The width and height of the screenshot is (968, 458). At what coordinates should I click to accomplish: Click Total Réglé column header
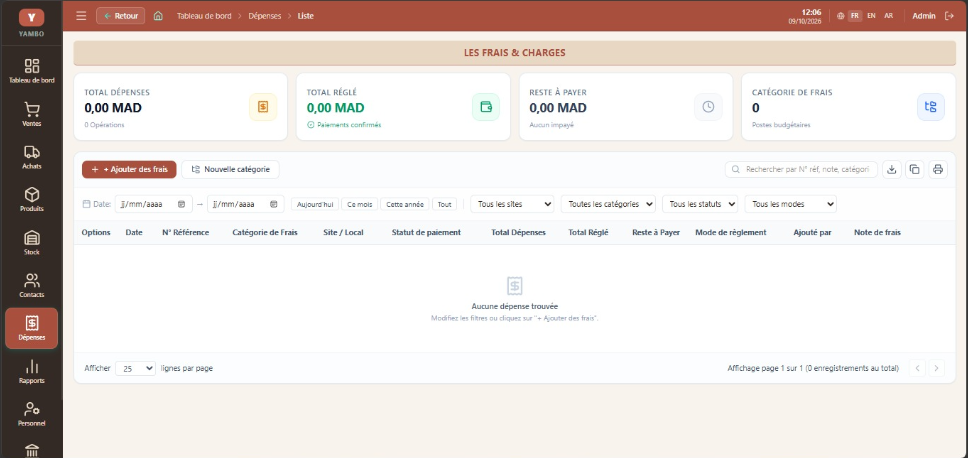588,233
